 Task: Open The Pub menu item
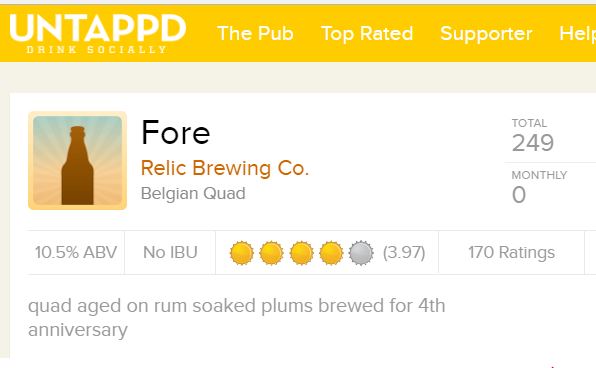[x=255, y=33]
